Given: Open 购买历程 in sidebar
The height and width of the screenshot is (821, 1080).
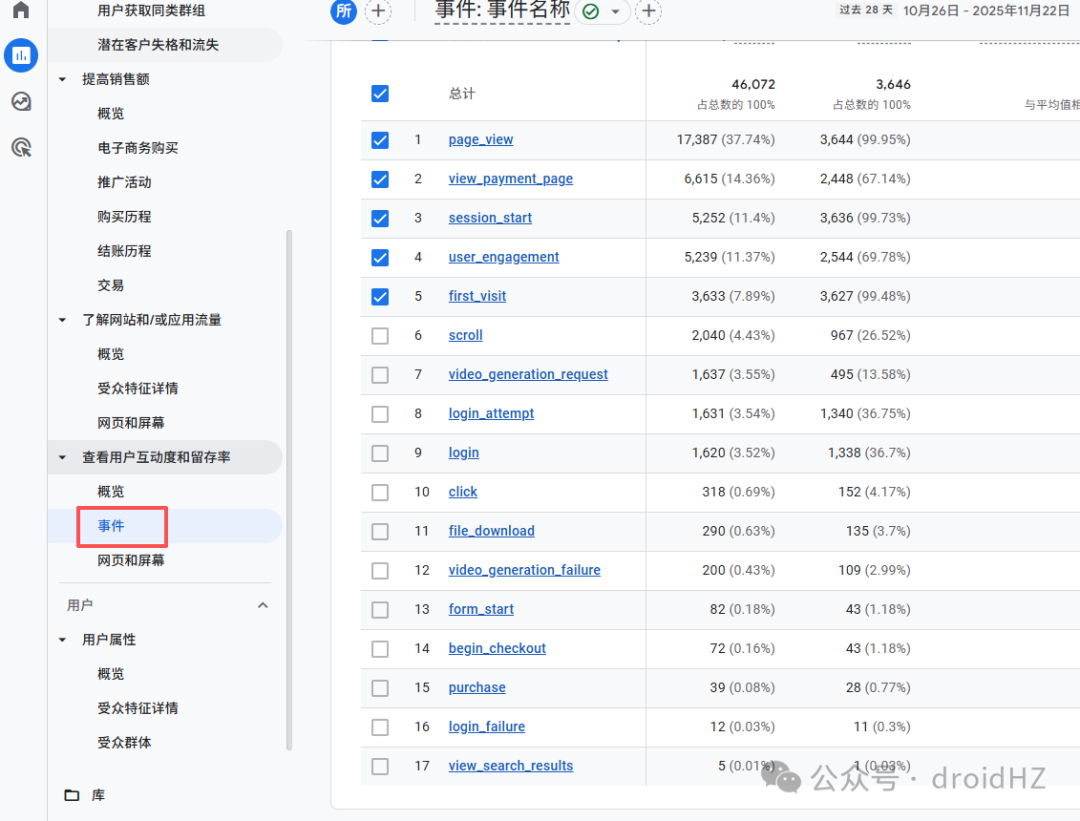Looking at the screenshot, I should tap(124, 217).
